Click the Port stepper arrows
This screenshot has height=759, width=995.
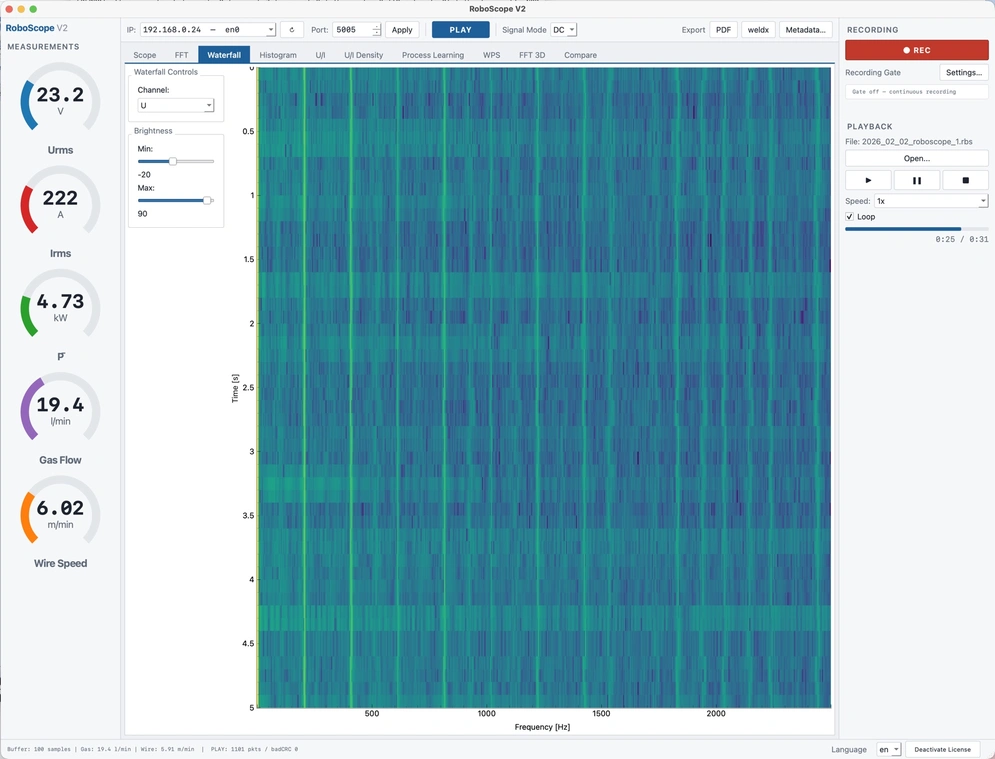pyautogui.click(x=376, y=30)
